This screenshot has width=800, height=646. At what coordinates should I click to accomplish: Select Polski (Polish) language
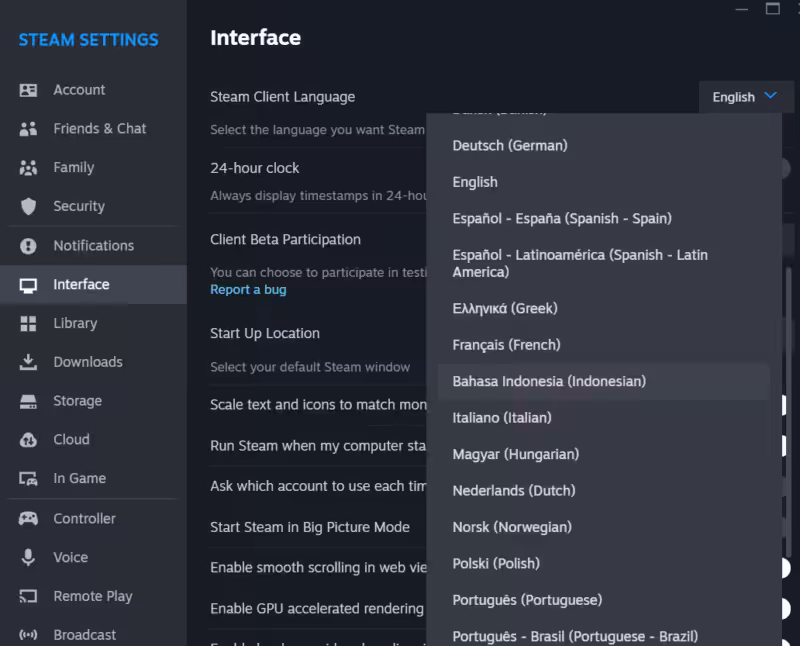(x=604, y=564)
